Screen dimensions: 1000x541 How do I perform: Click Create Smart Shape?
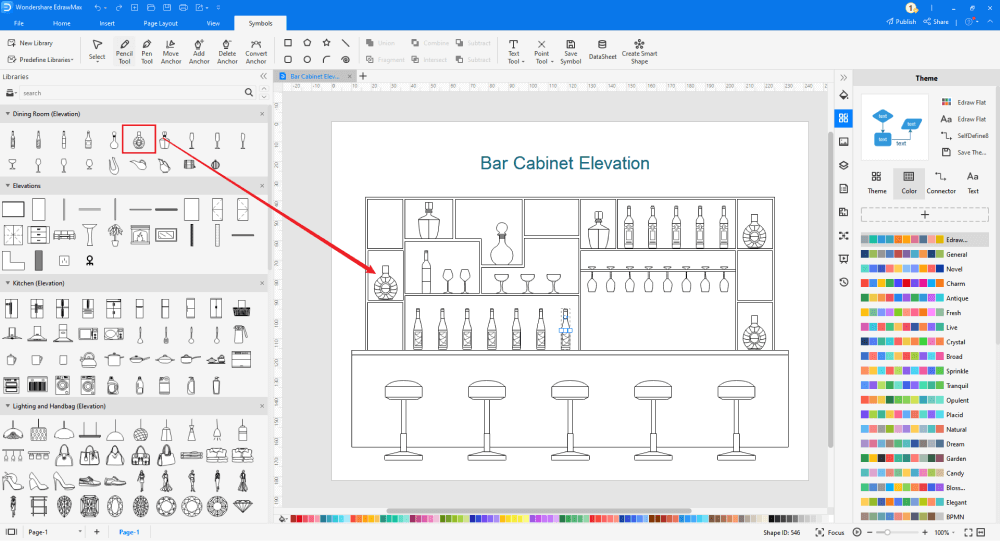click(639, 51)
